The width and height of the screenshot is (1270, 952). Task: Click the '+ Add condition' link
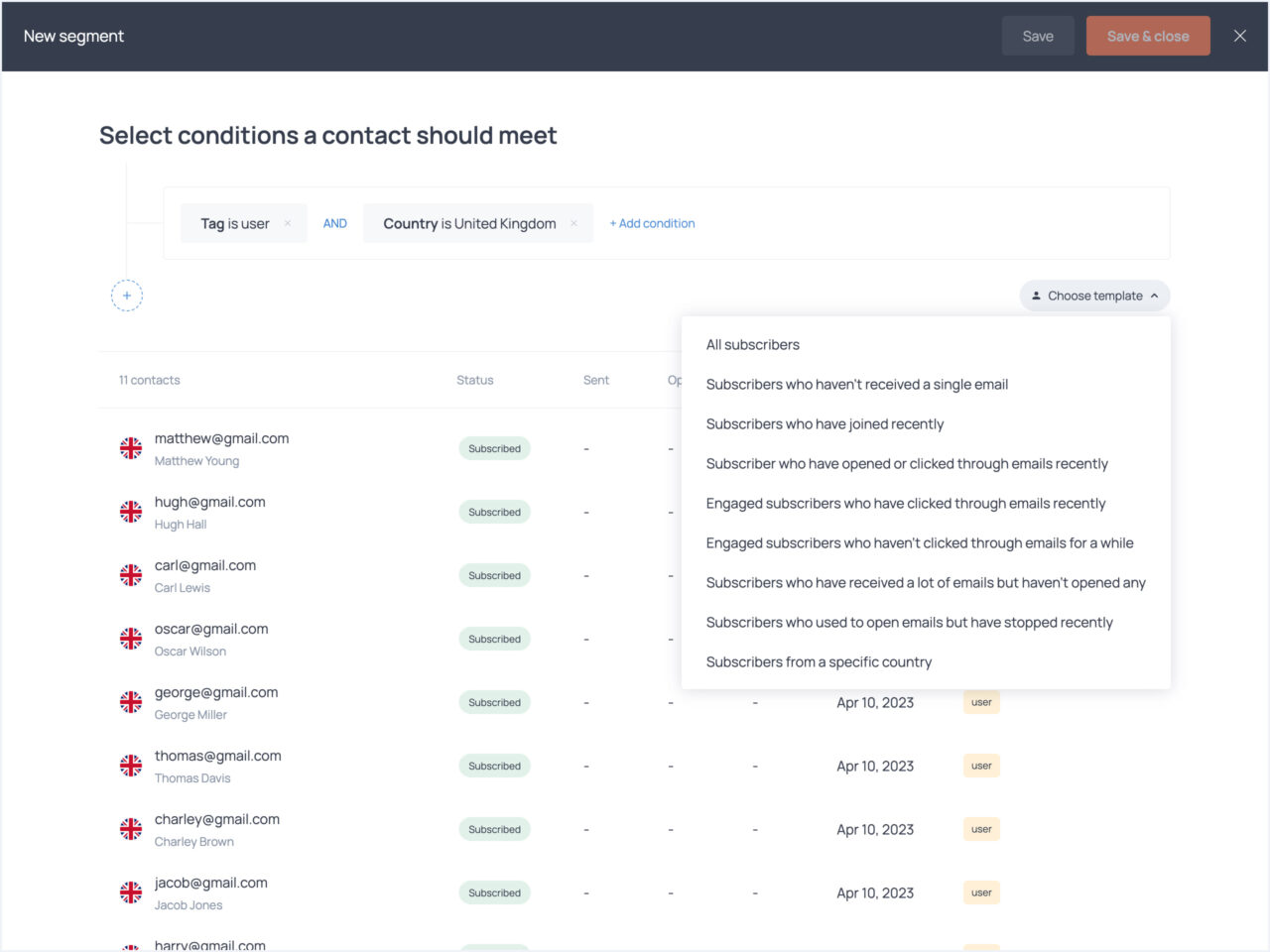(652, 223)
